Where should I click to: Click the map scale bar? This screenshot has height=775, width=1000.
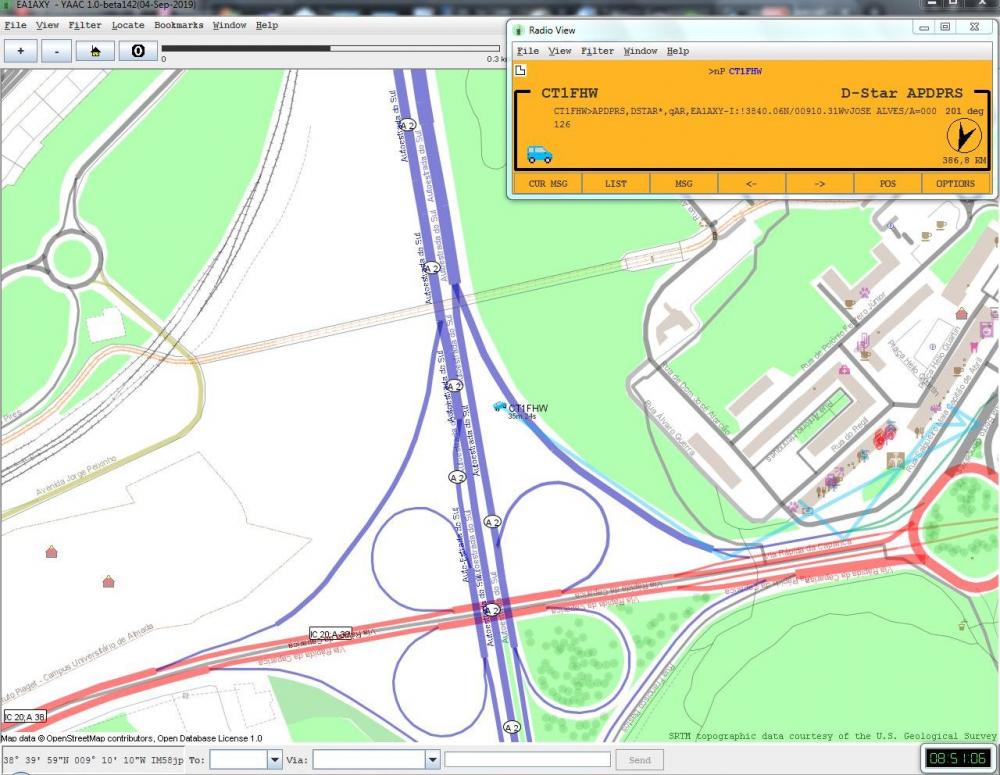click(x=330, y=48)
